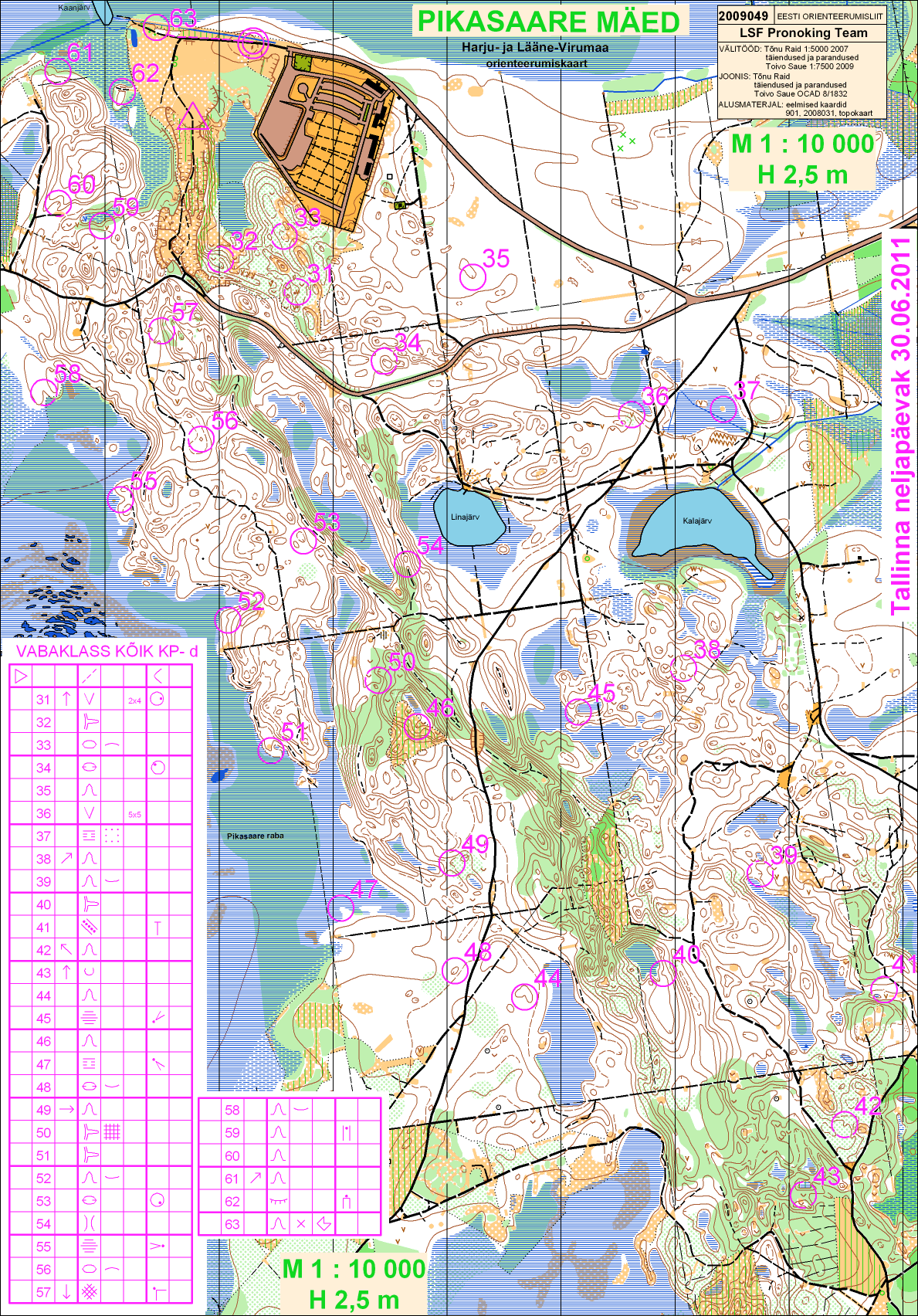This screenshot has width=918, height=1316.
Task: Select row 63 in the second description table
Action: (x=290, y=1224)
